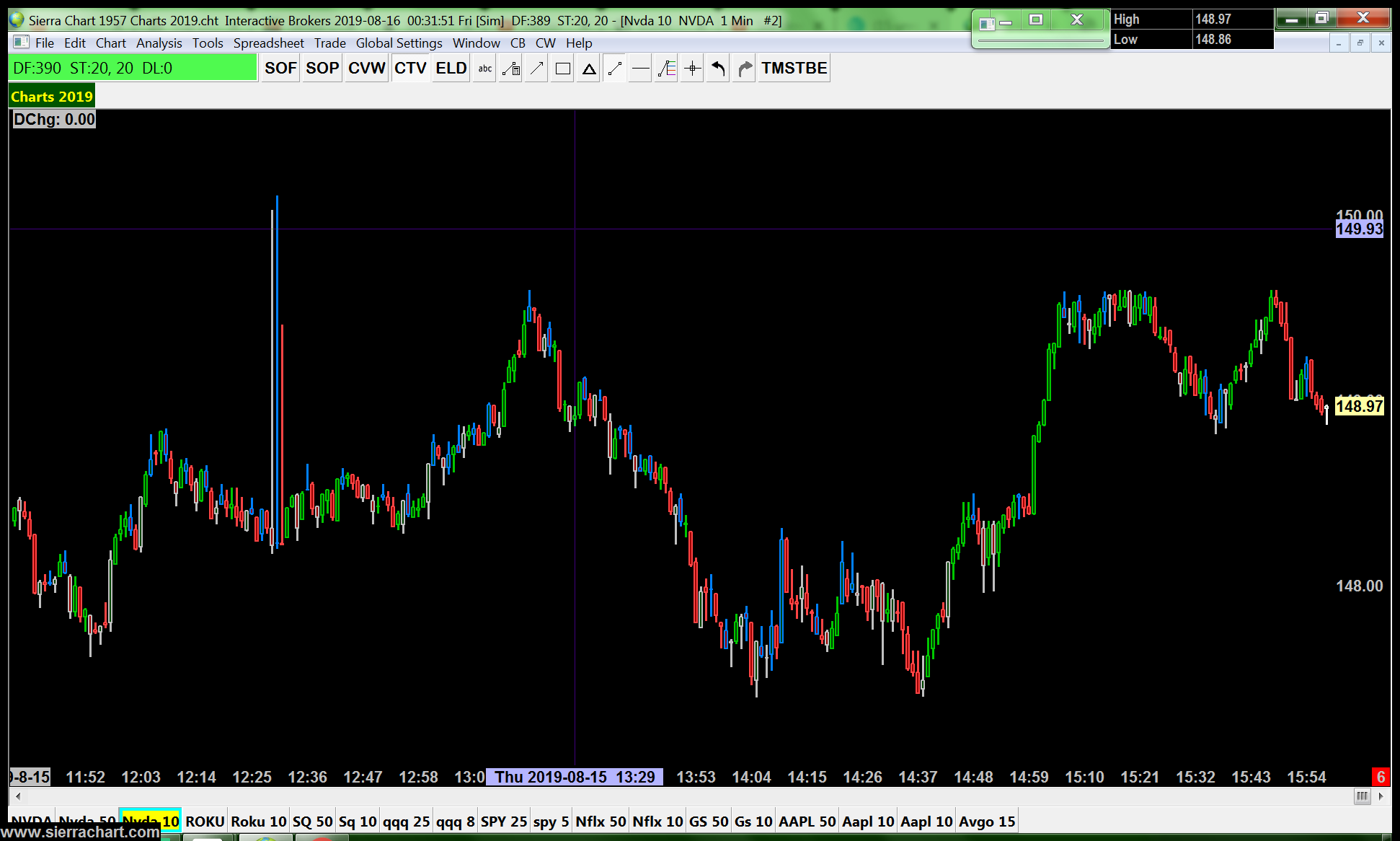Select the horizontal line tool

(640, 69)
